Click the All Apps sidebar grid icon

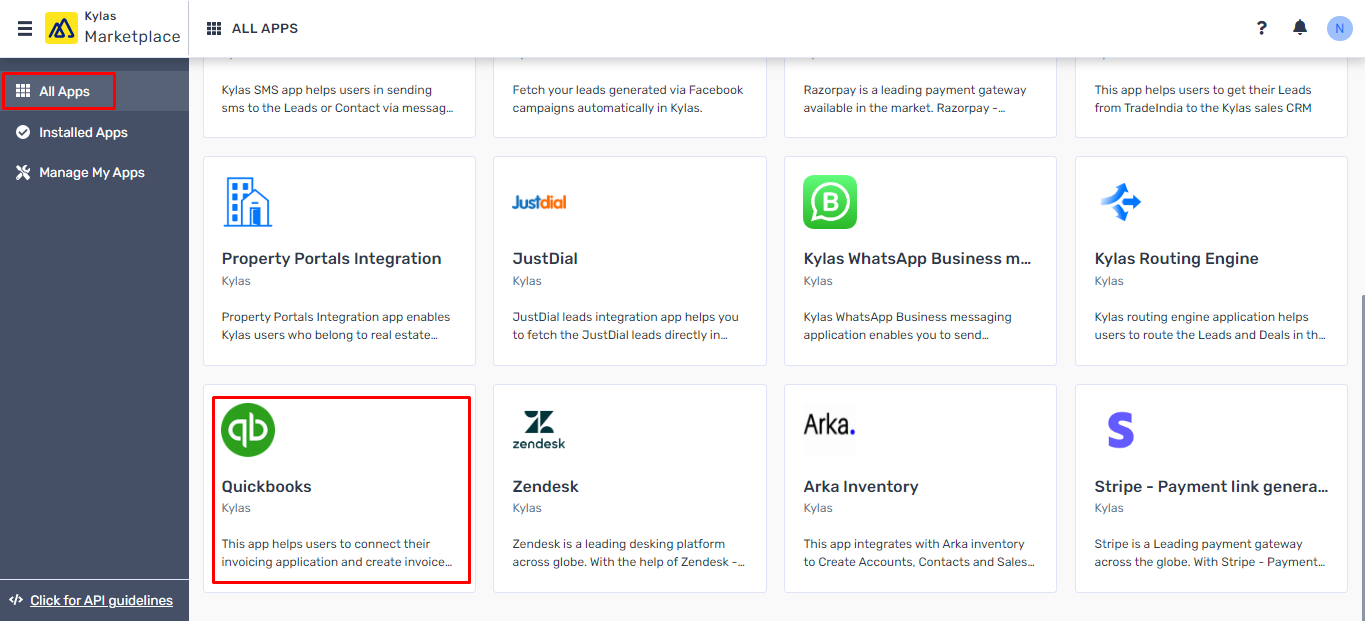[23, 91]
